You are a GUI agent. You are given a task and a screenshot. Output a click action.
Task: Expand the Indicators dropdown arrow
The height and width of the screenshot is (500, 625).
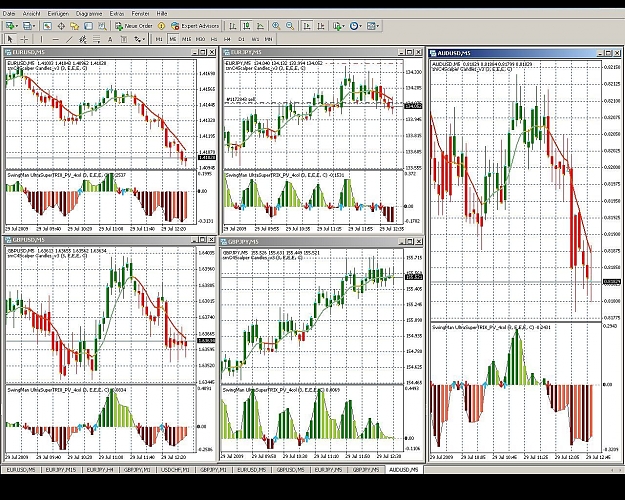click(344, 26)
